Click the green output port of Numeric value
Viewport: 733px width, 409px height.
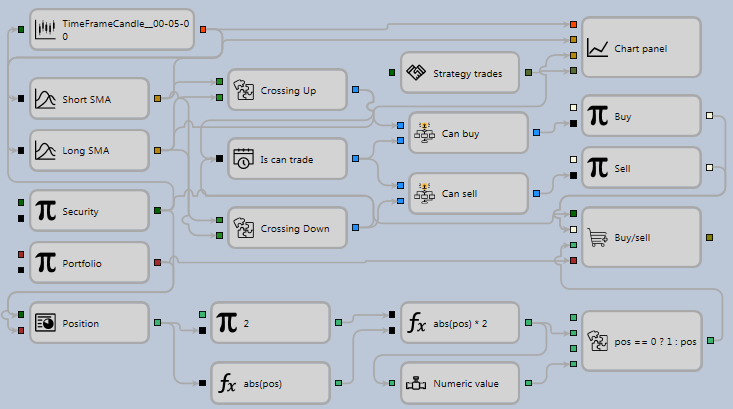pos(529,383)
